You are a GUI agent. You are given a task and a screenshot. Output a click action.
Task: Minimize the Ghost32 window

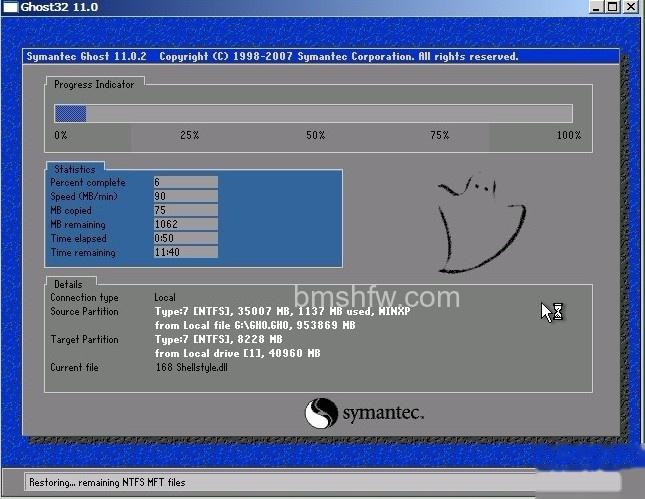[x=596, y=7]
